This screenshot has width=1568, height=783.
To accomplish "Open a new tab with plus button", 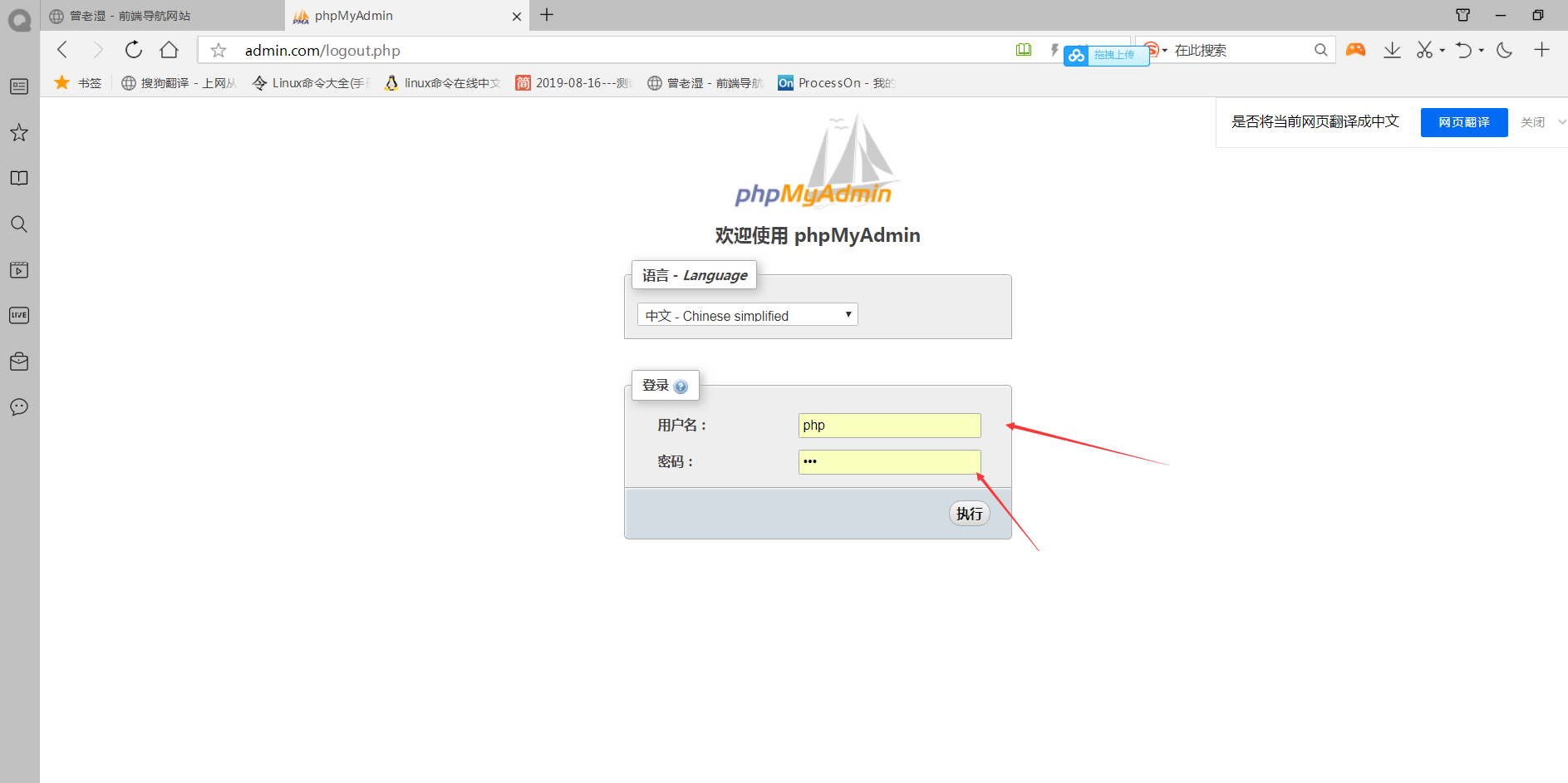I will [x=547, y=15].
